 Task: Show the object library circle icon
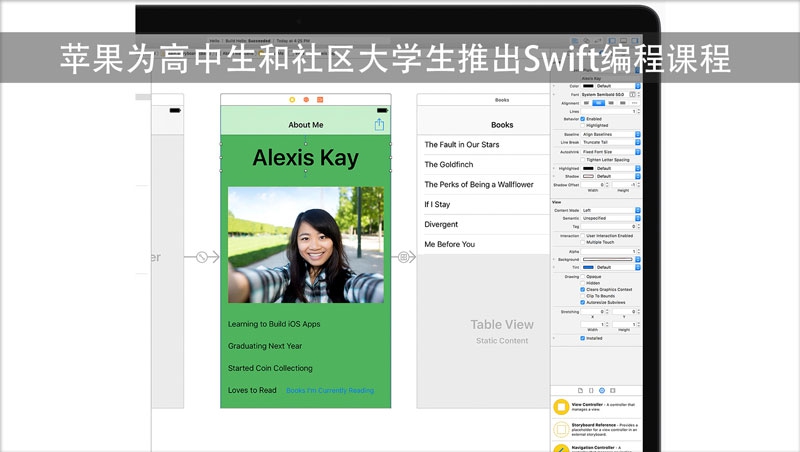pos(602,390)
